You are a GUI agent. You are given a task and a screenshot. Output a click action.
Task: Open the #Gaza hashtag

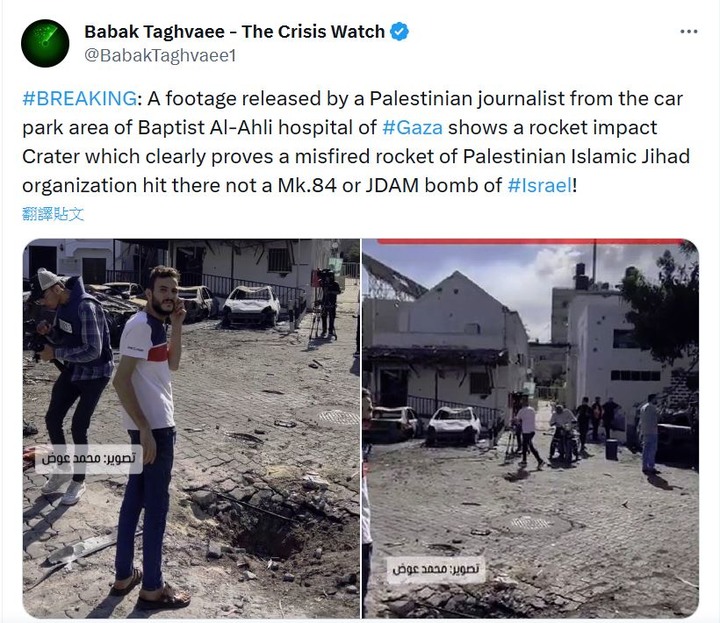[412, 128]
